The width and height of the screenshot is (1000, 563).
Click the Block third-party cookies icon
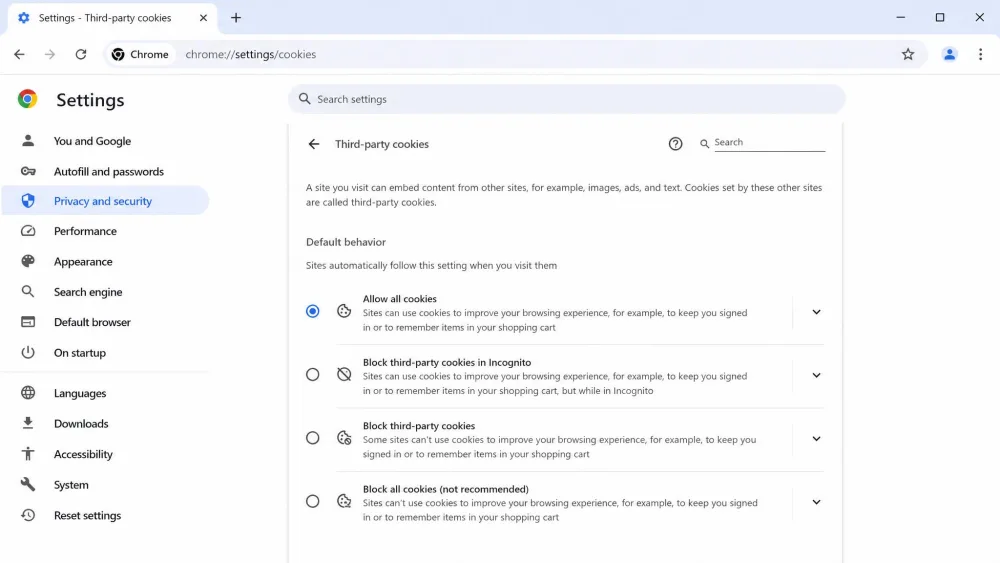point(344,438)
